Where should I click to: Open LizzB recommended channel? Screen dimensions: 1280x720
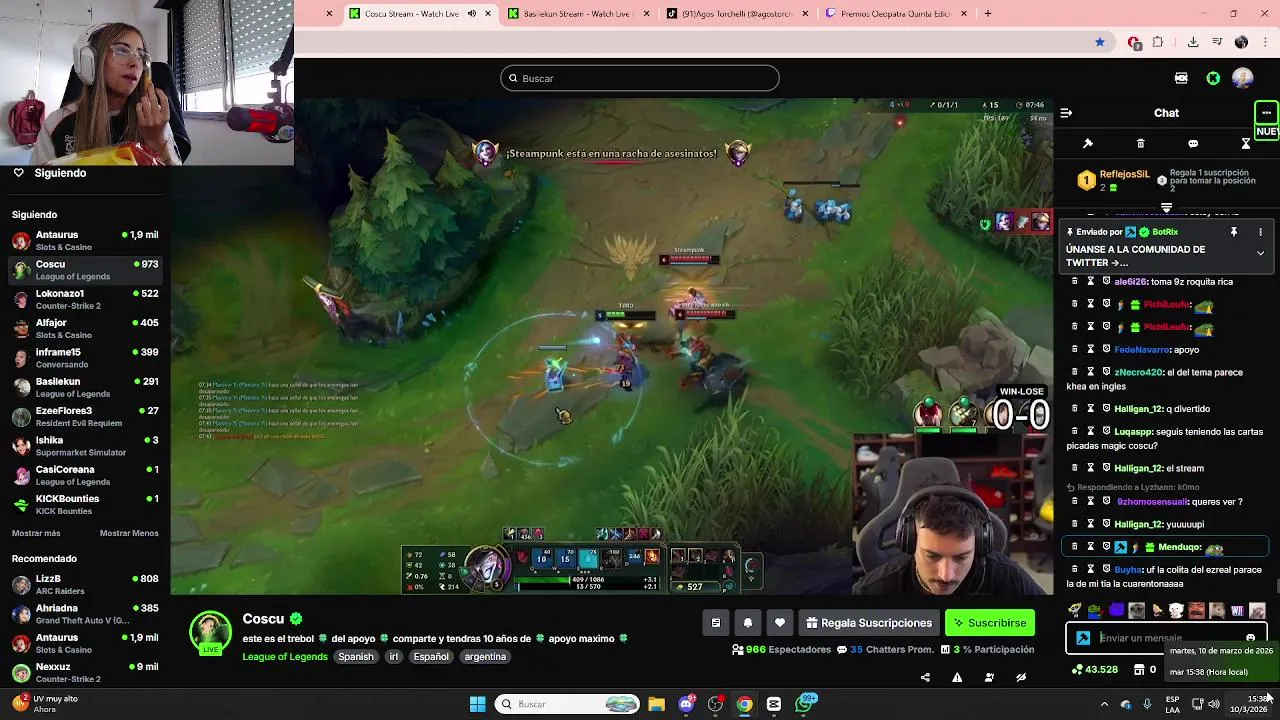pos(85,585)
